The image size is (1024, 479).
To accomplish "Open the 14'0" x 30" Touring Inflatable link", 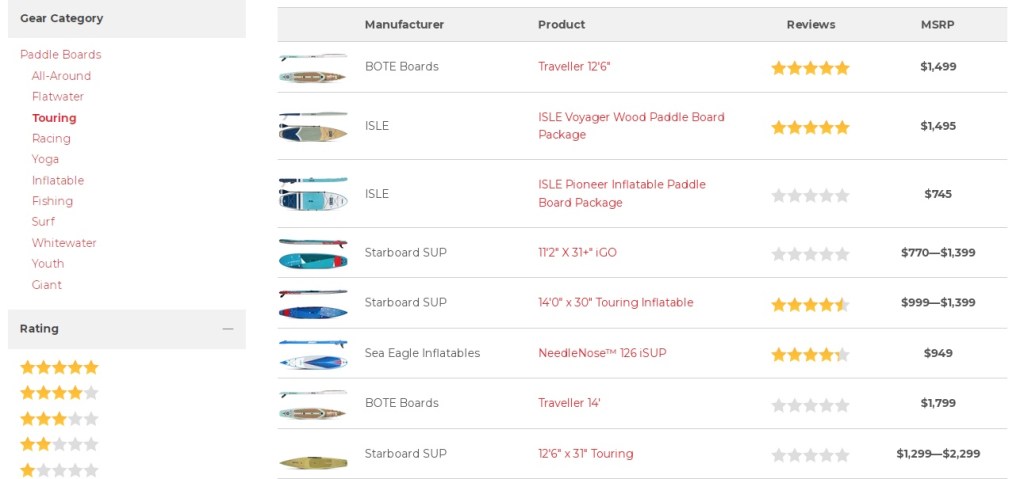I will 616,303.
